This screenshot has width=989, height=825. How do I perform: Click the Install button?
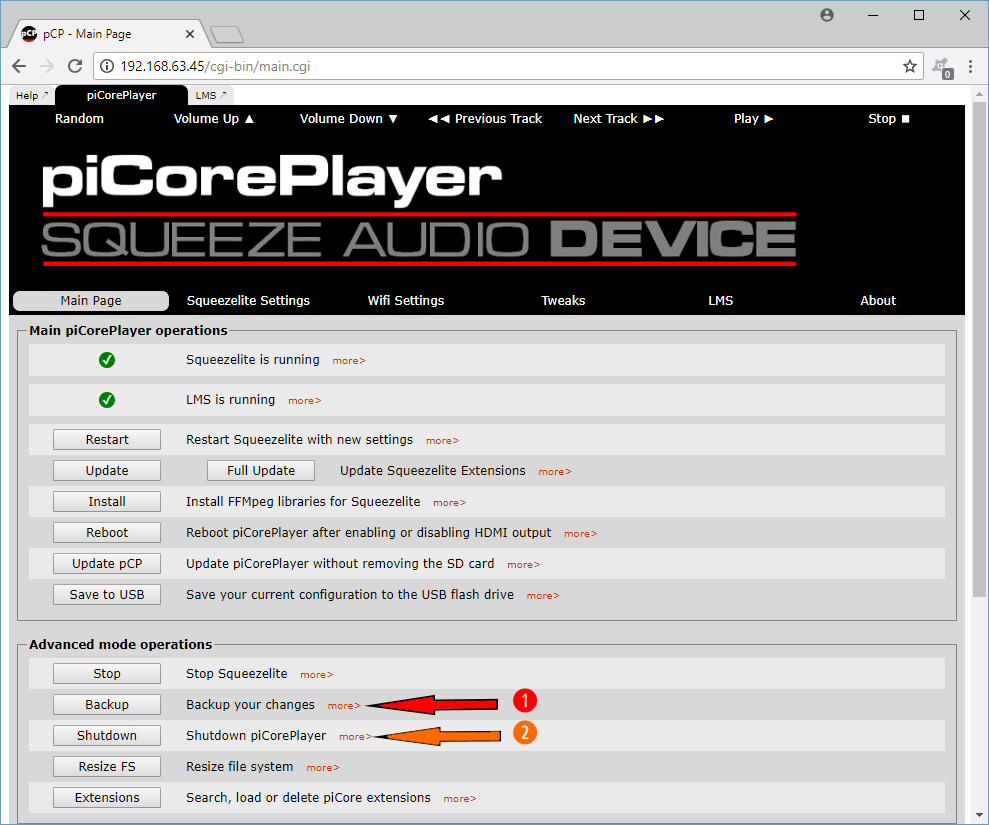[x=107, y=501]
